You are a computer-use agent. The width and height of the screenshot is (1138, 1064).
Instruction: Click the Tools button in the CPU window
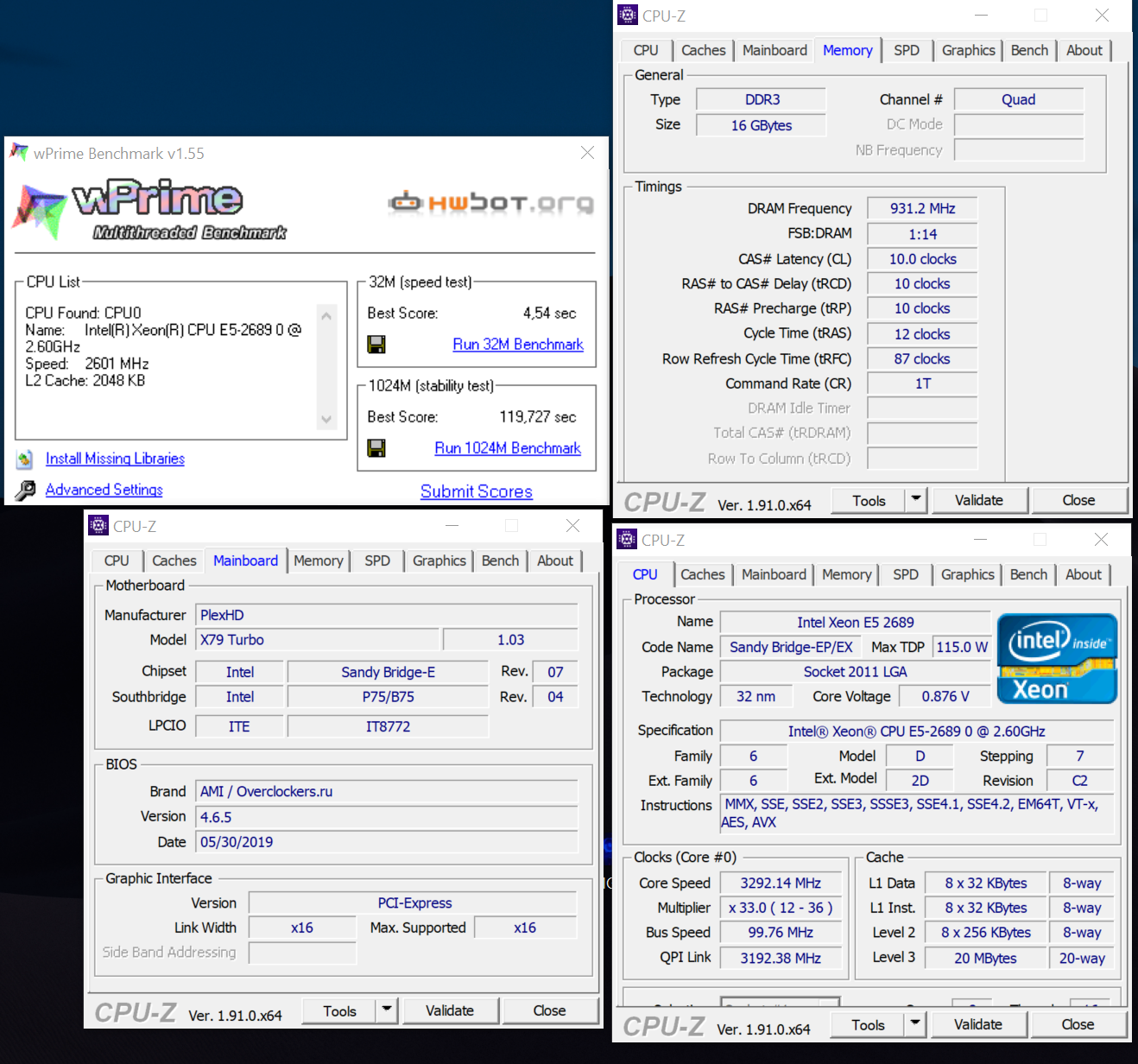[x=868, y=1024]
